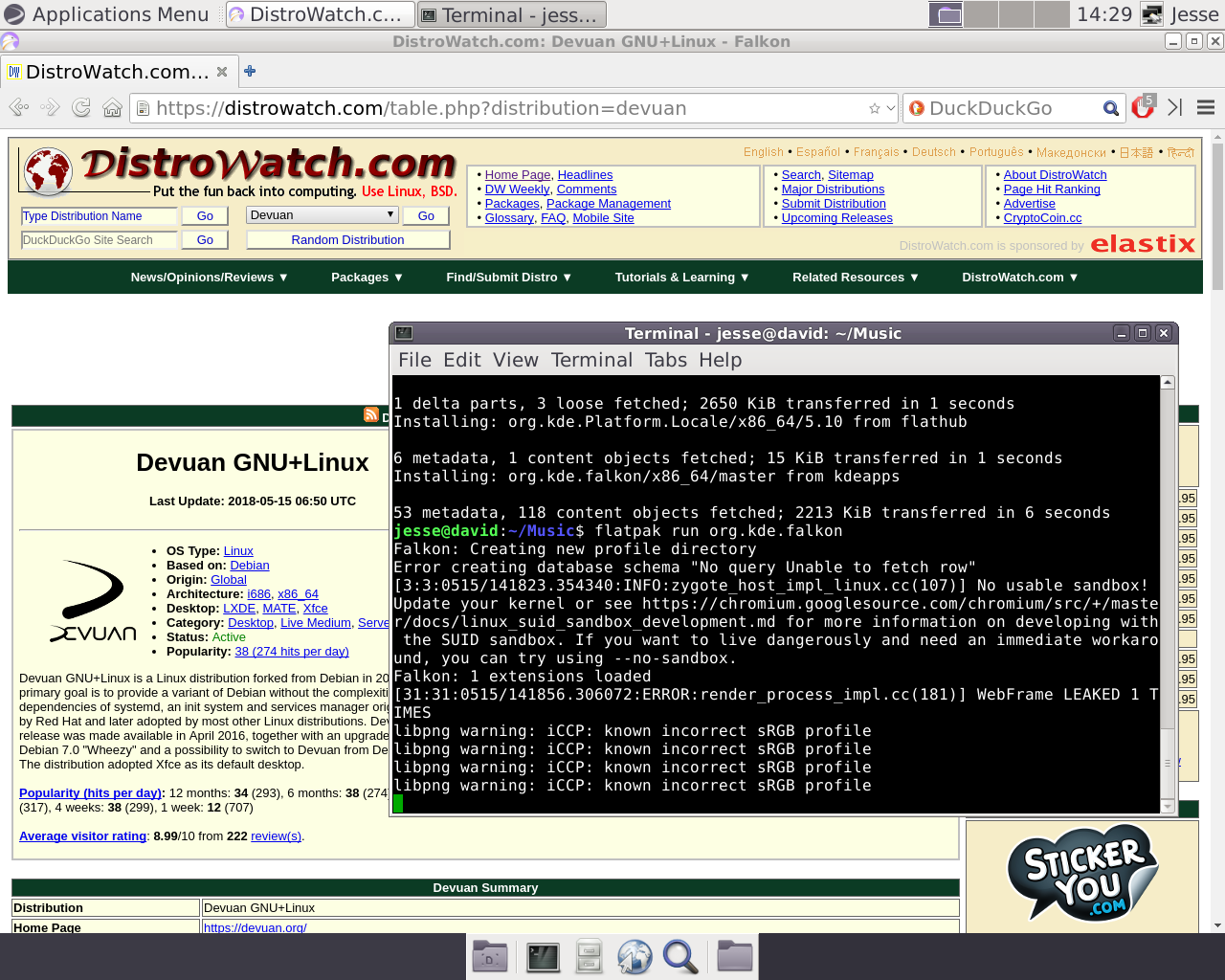Click the DuckDuckGo Site Search input field
The width and height of the screenshot is (1225, 980).
(99, 240)
